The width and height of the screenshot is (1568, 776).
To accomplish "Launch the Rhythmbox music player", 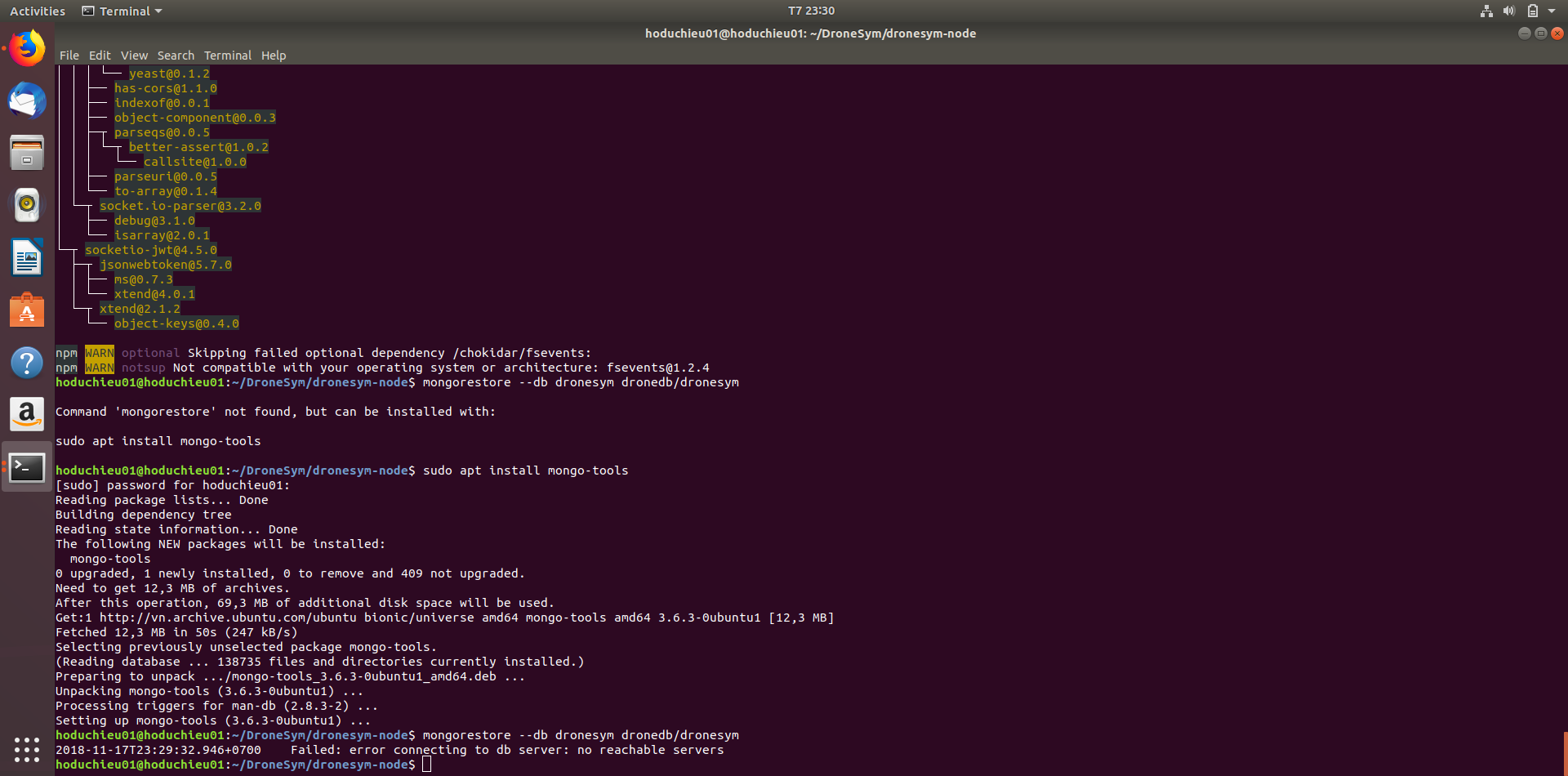I will pyautogui.click(x=27, y=205).
